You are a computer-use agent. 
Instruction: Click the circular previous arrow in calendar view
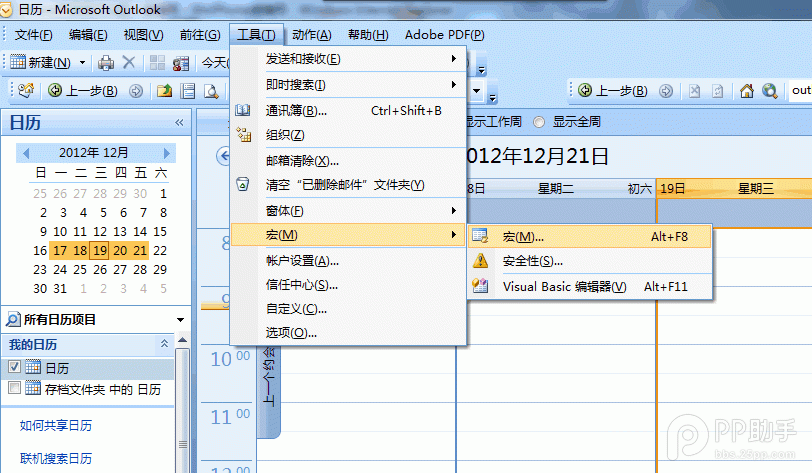coord(224,155)
